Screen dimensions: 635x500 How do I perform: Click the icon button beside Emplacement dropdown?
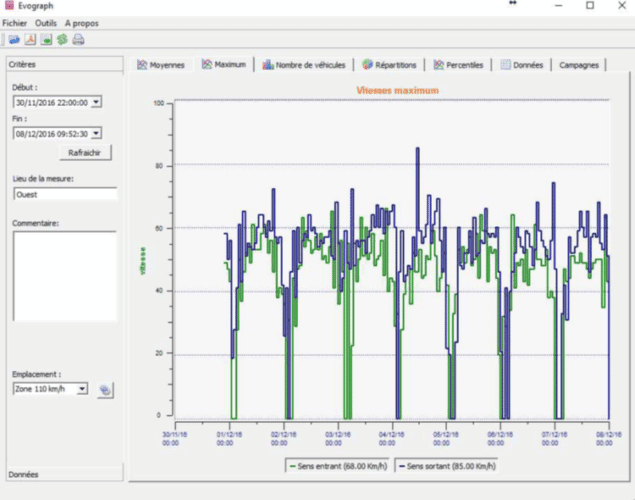point(105,390)
